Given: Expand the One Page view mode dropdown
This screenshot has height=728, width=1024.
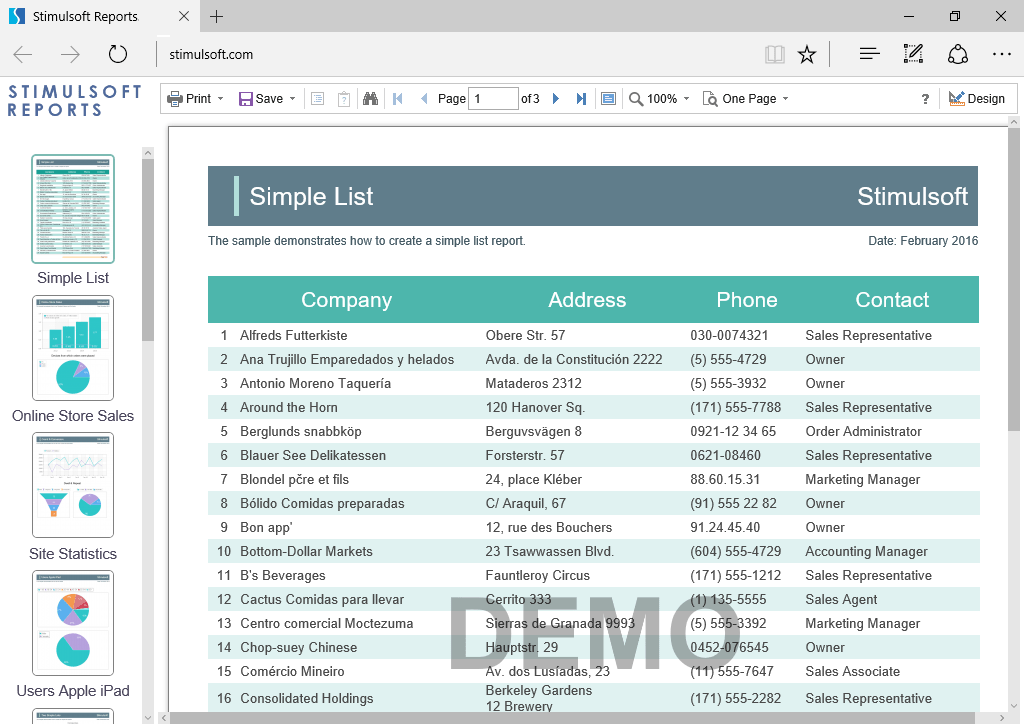Looking at the screenshot, I should point(786,99).
